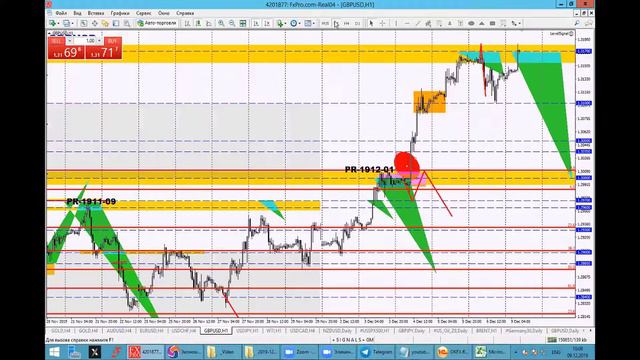
Task: Switch timeframe to H1
Action: (336, 23)
